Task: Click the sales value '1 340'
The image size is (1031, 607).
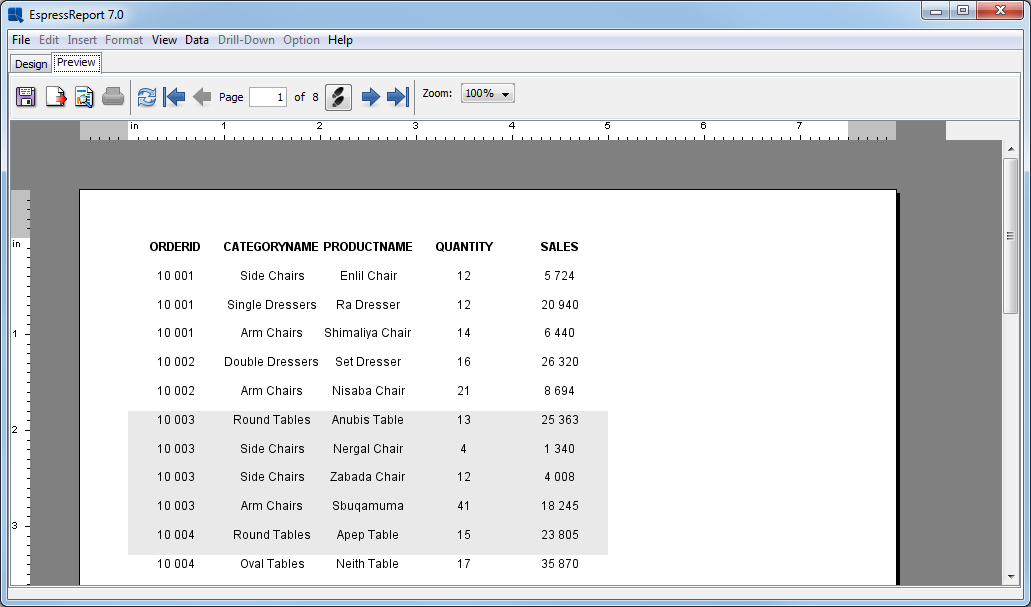Action: point(560,449)
